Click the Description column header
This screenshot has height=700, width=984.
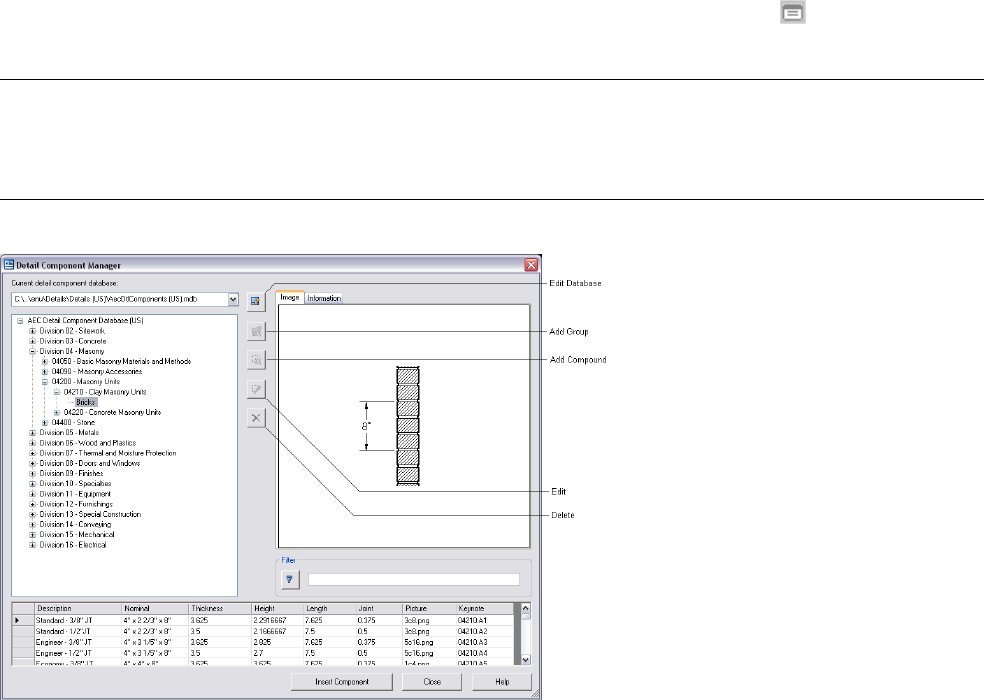click(x=78, y=608)
